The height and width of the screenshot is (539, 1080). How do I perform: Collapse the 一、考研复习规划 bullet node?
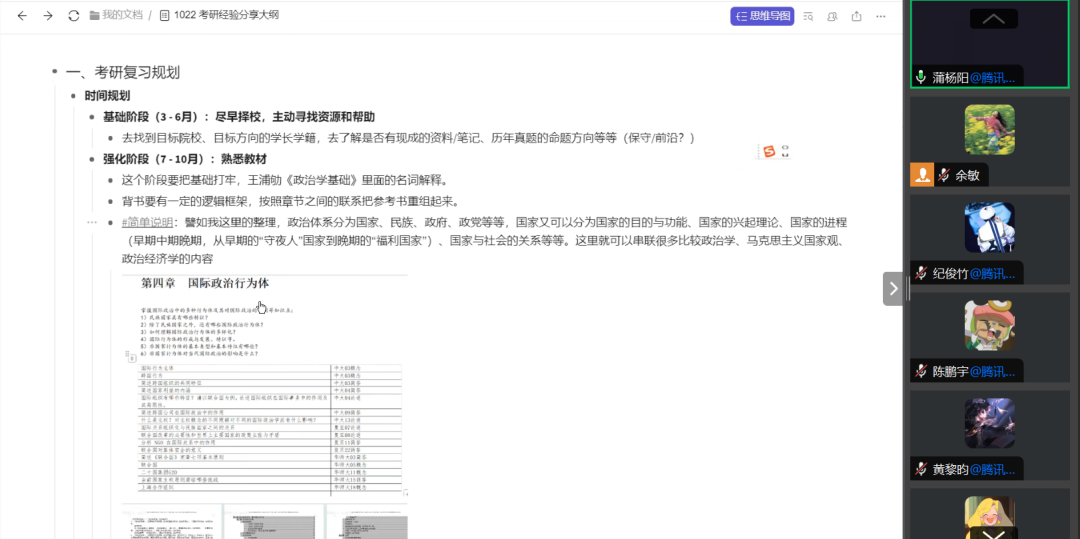coord(55,73)
